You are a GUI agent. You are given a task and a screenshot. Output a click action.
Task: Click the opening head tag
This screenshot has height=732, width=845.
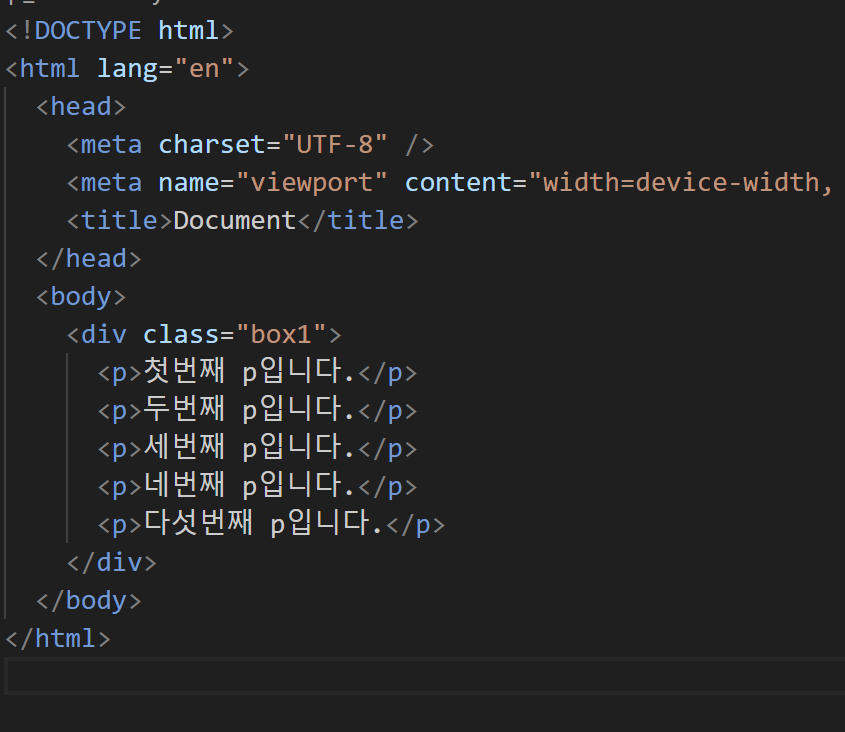[x=81, y=107]
